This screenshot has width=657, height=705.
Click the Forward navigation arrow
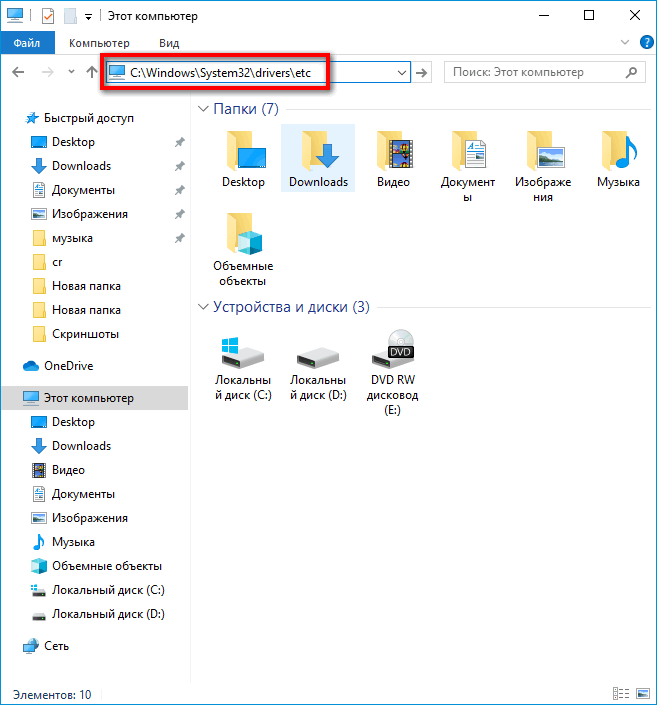pos(47,72)
